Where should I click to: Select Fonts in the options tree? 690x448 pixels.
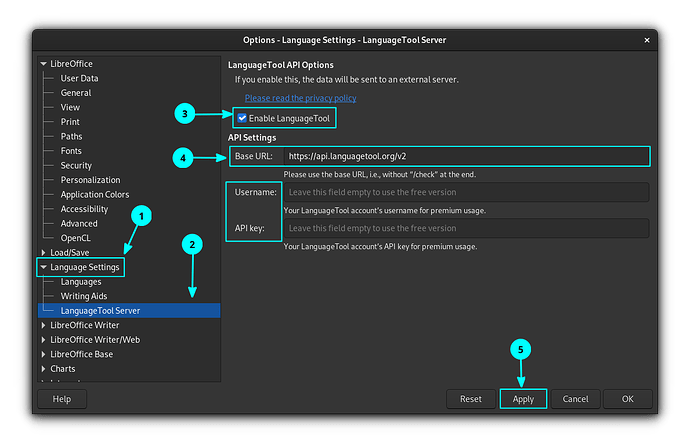click(x=71, y=151)
